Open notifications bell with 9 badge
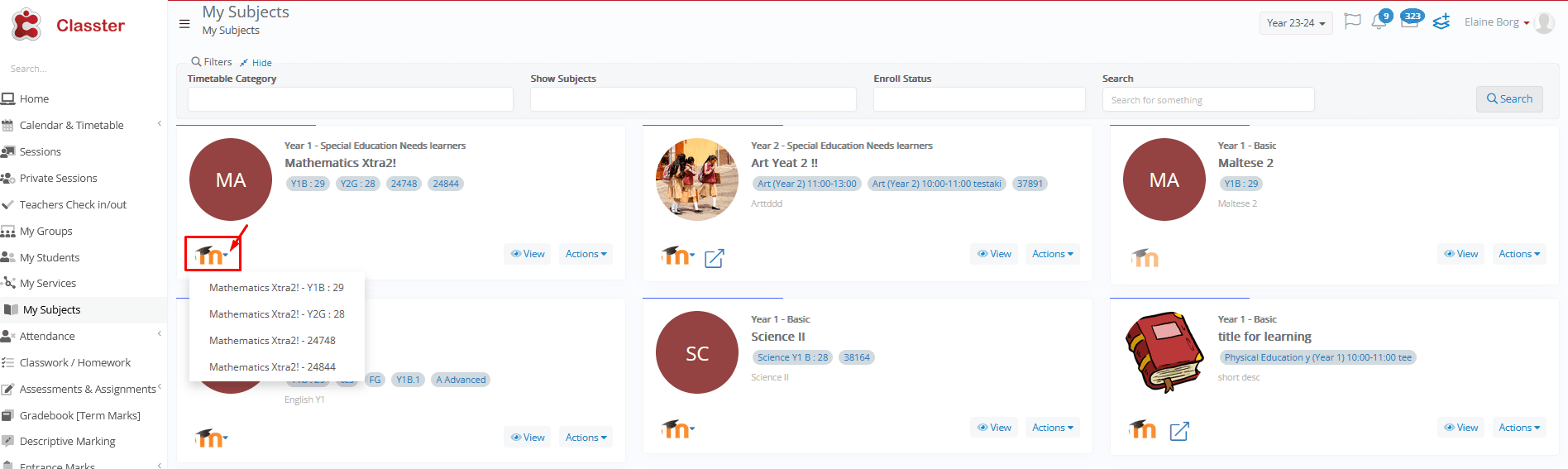 pyautogui.click(x=1380, y=20)
